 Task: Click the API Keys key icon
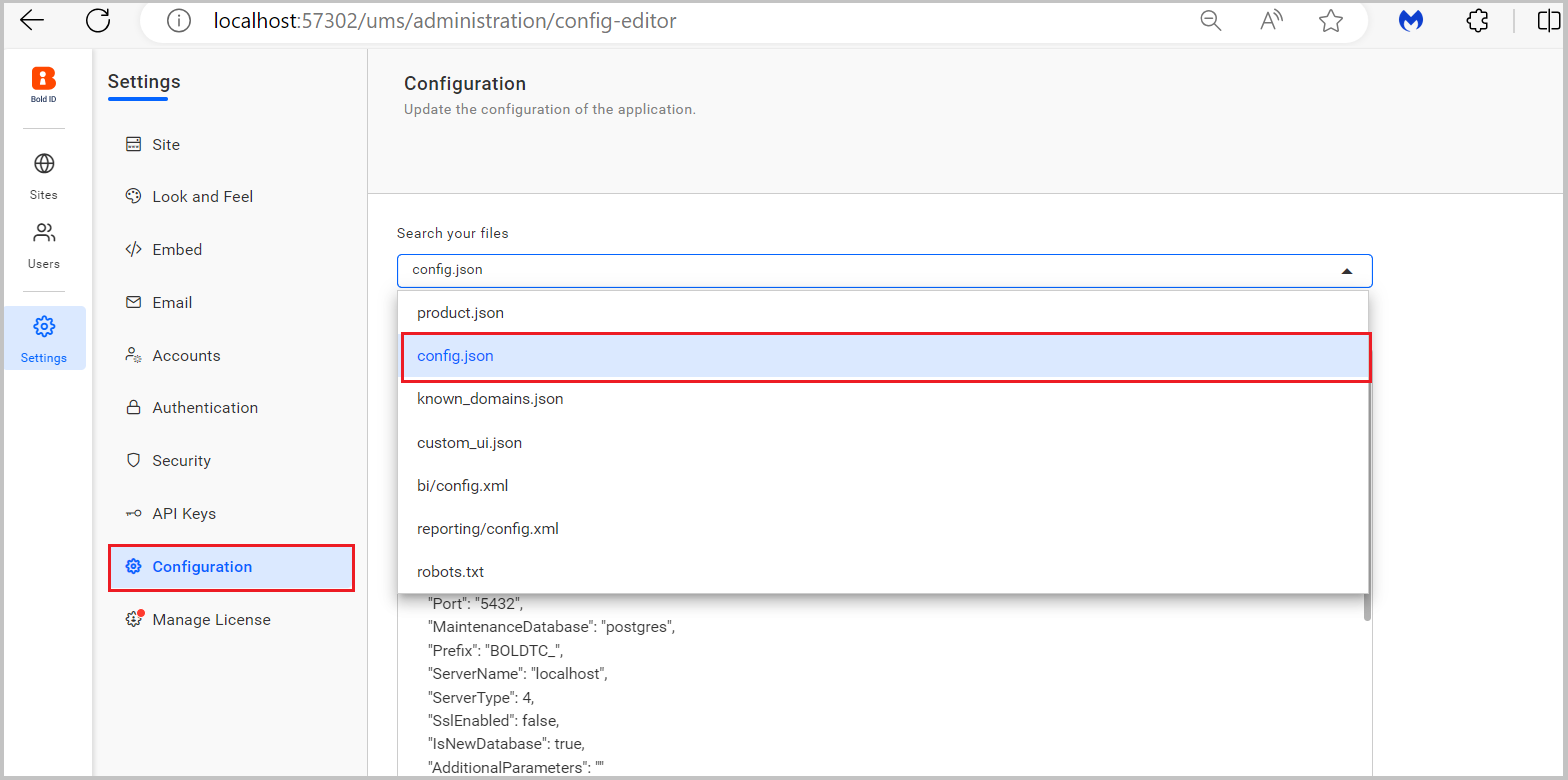tap(133, 513)
